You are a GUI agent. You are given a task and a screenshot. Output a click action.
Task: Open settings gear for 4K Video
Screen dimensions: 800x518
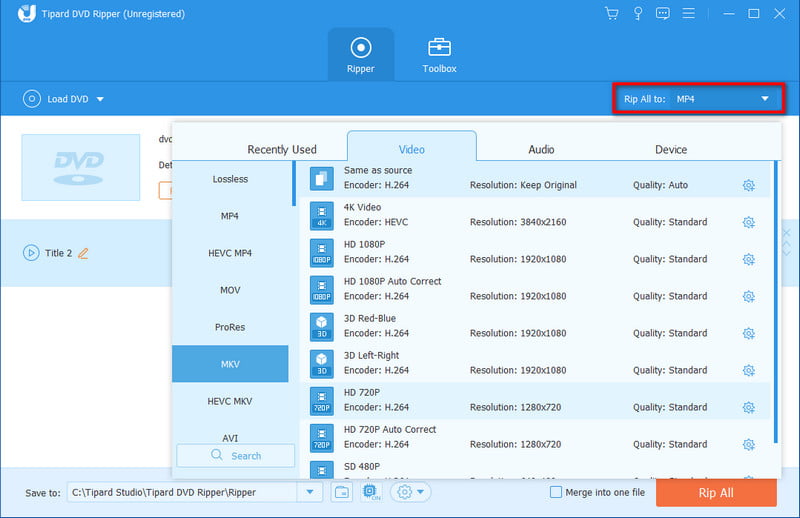[748, 223]
